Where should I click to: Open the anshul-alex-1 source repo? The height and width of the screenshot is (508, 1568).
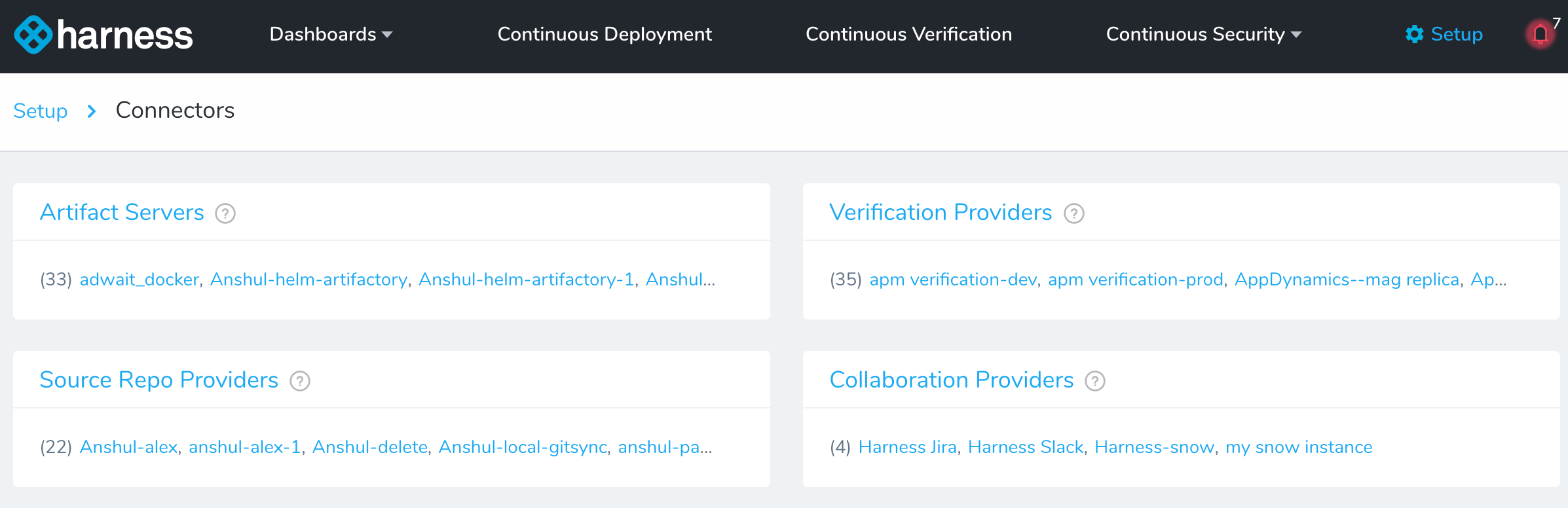245,447
